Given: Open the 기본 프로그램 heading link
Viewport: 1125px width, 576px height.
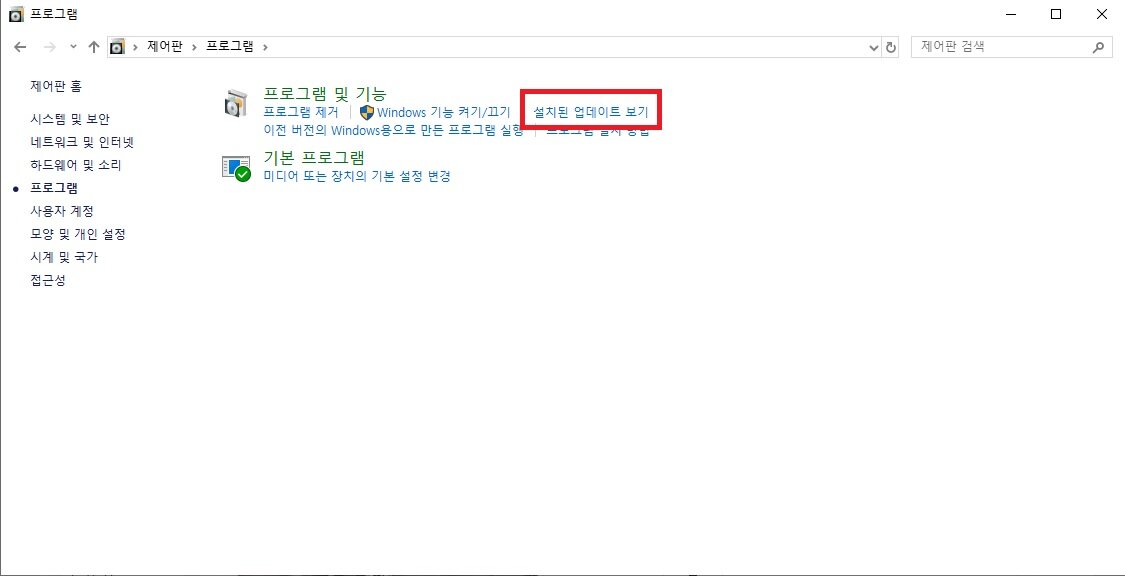Looking at the screenshot, I should 314,158.
